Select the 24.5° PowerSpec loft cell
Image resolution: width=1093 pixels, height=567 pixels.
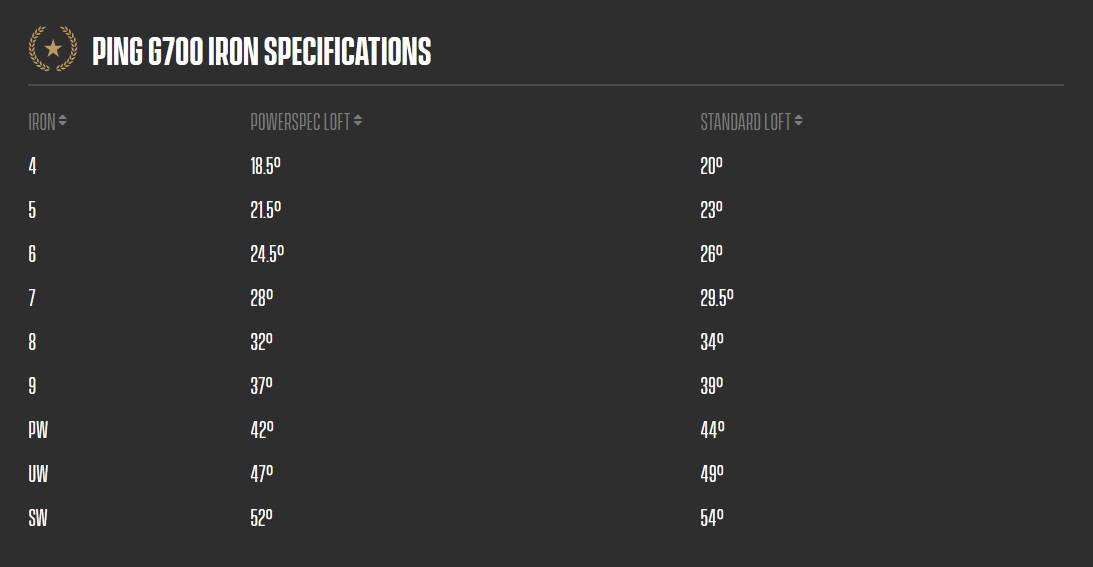click(x=267, y=254)
